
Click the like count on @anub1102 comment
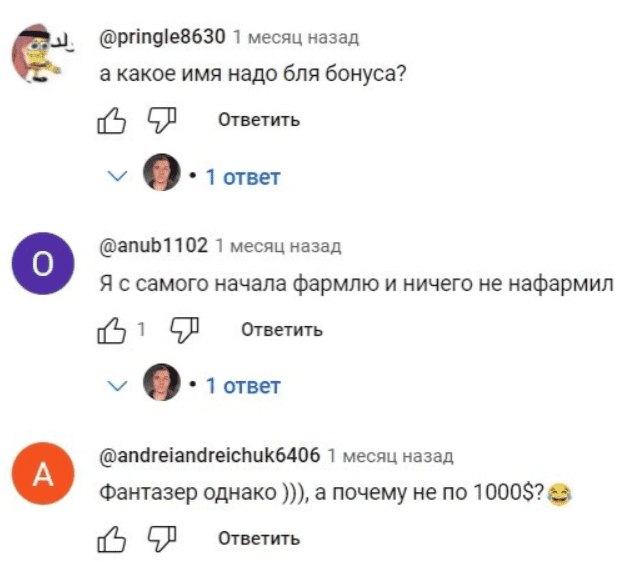(x=141, y=330)
